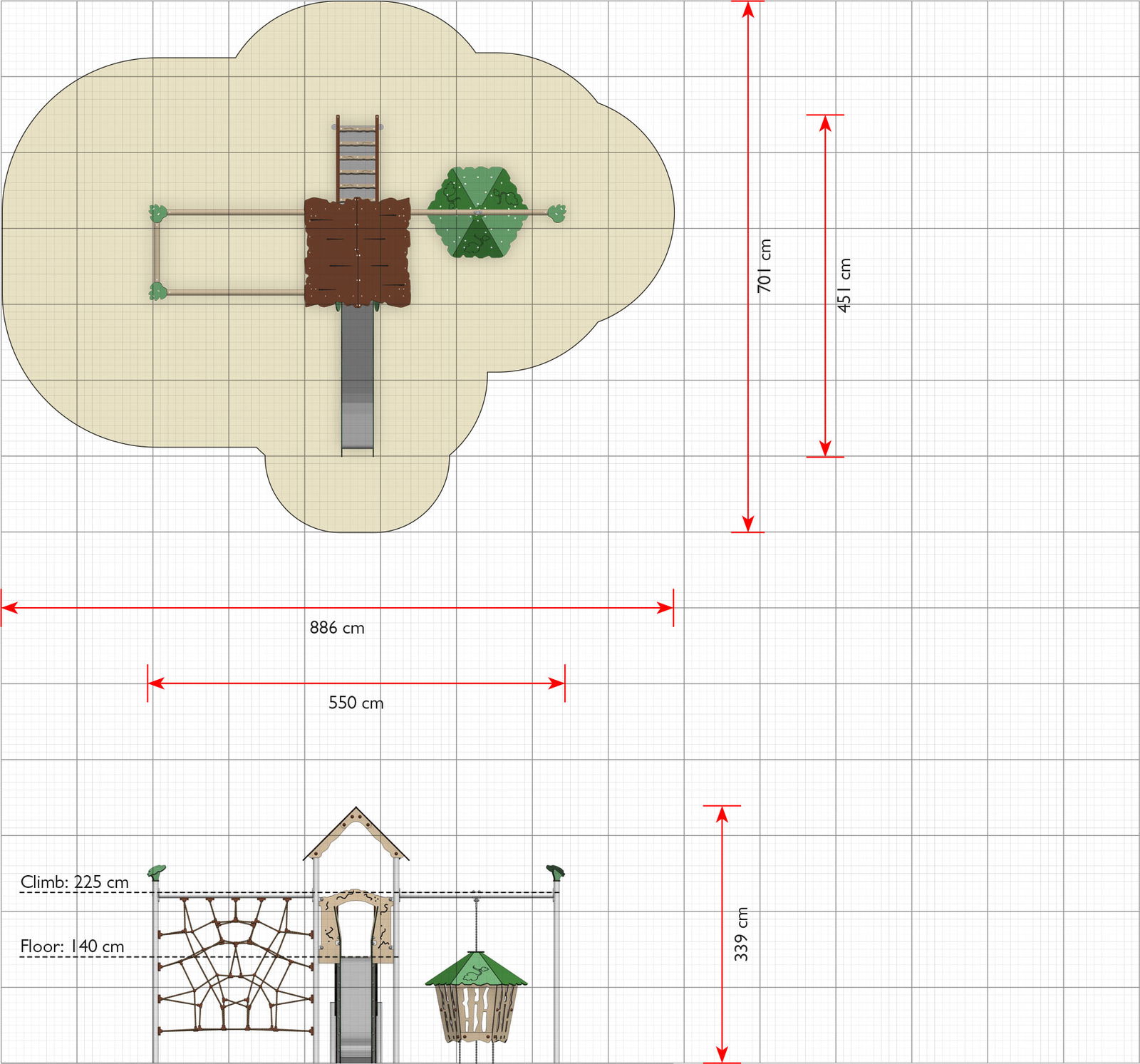Select the upper-left green leaf post in plan view
1140x1064 pixels.
pyautogui.click(x=157, y=212)
